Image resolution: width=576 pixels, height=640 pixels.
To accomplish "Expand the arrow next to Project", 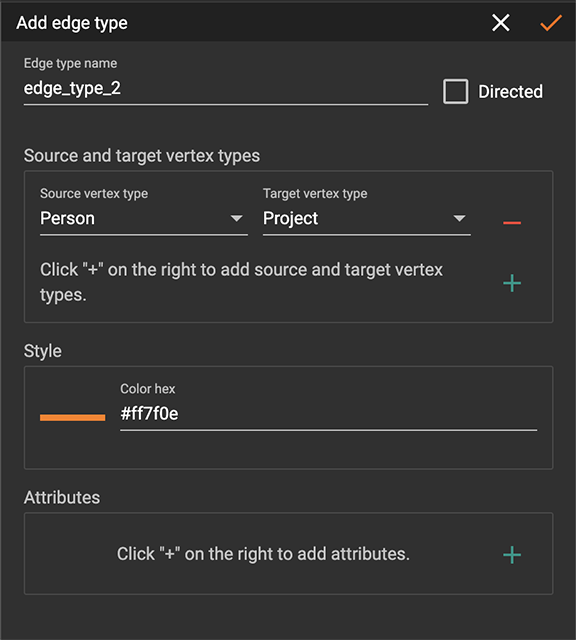I will click(459, 218).
